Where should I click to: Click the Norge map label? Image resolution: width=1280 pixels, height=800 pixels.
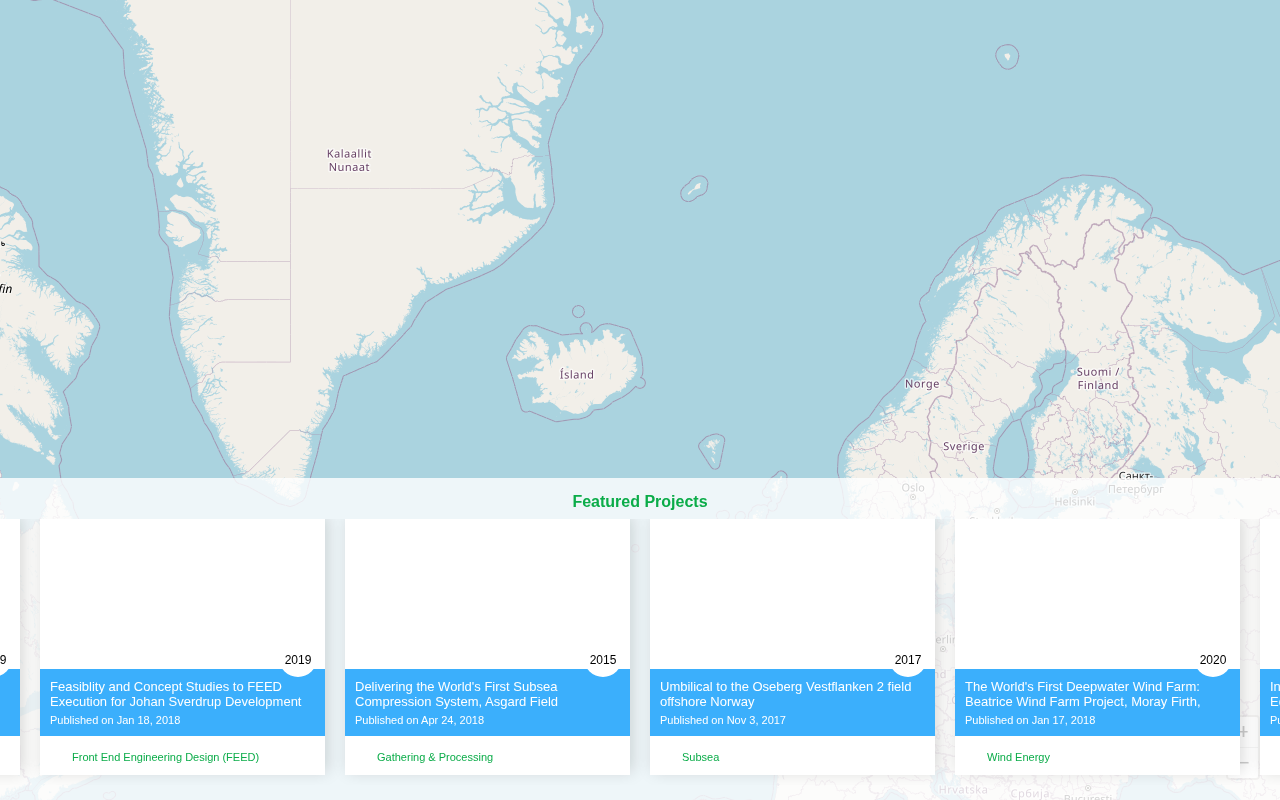tap(922, 384)
